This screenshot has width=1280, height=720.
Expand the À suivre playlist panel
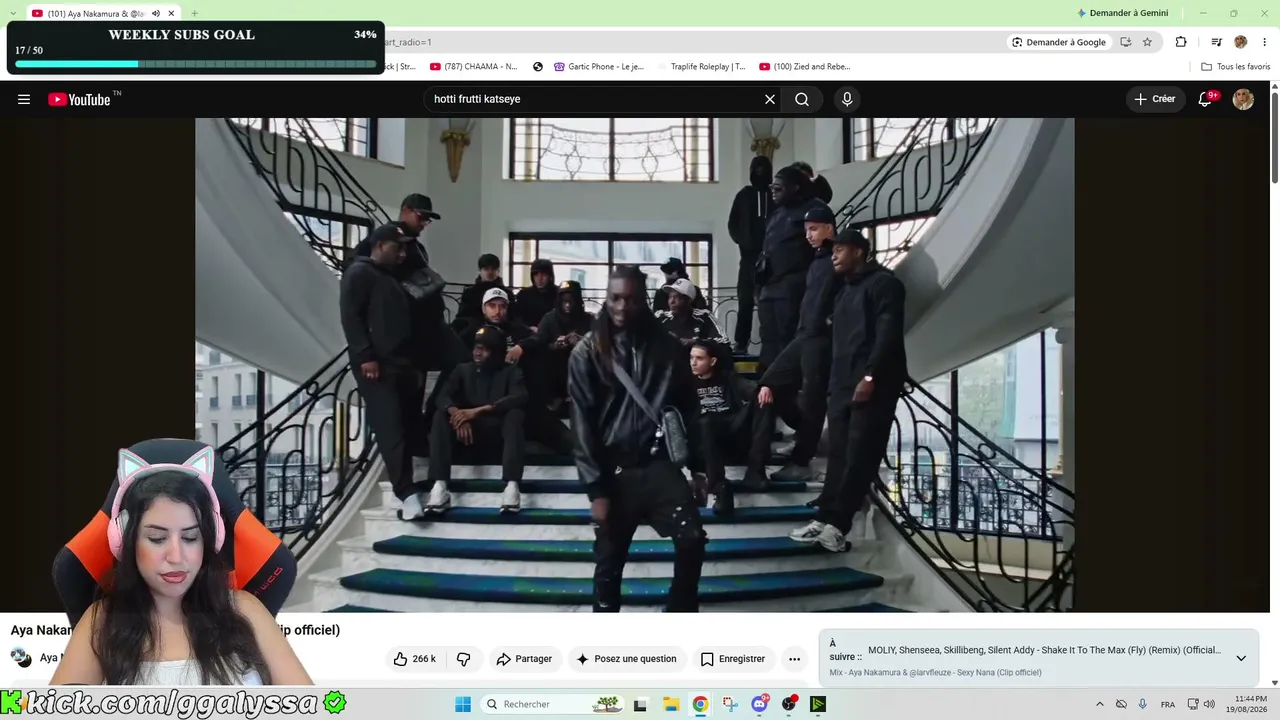tap(1241, 658)
